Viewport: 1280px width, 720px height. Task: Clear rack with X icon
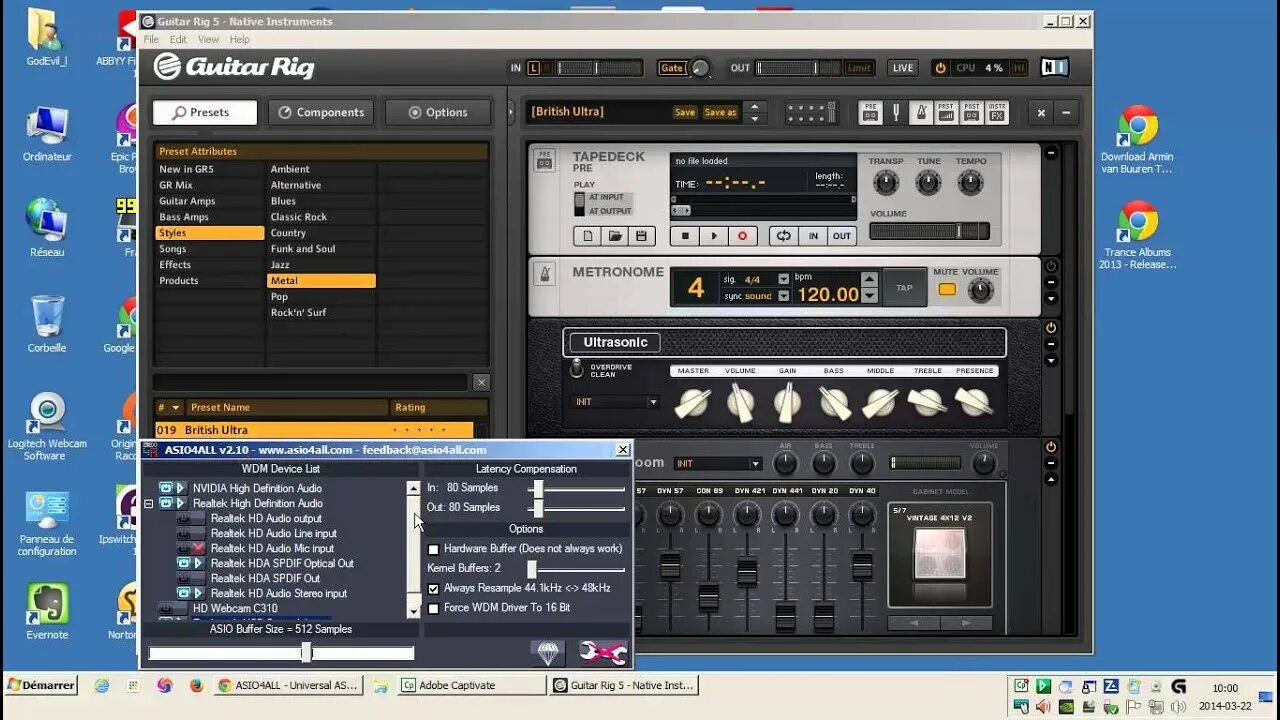point(1041,113)
